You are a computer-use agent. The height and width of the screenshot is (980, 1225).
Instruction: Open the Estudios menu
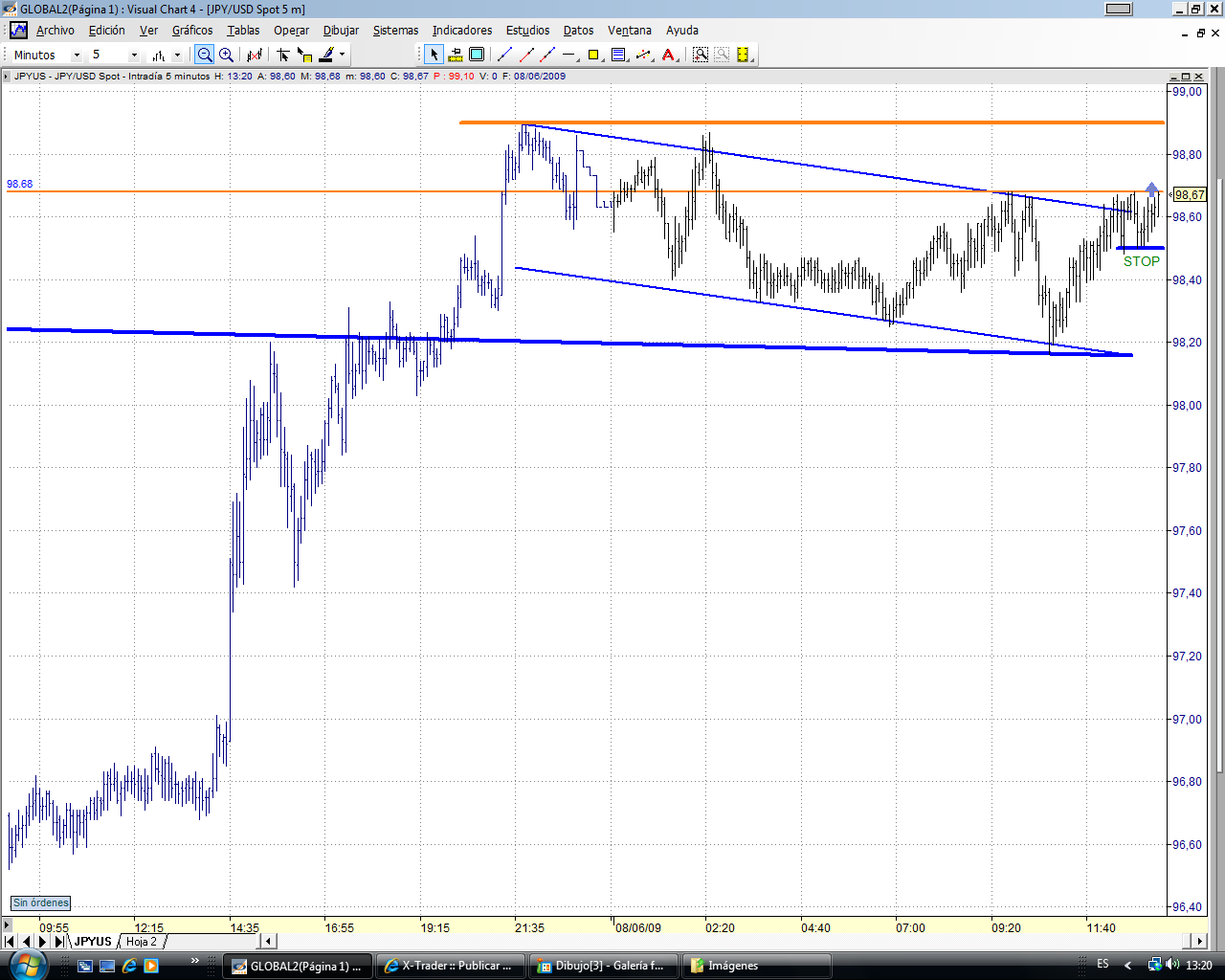click(x=528, y=31)
